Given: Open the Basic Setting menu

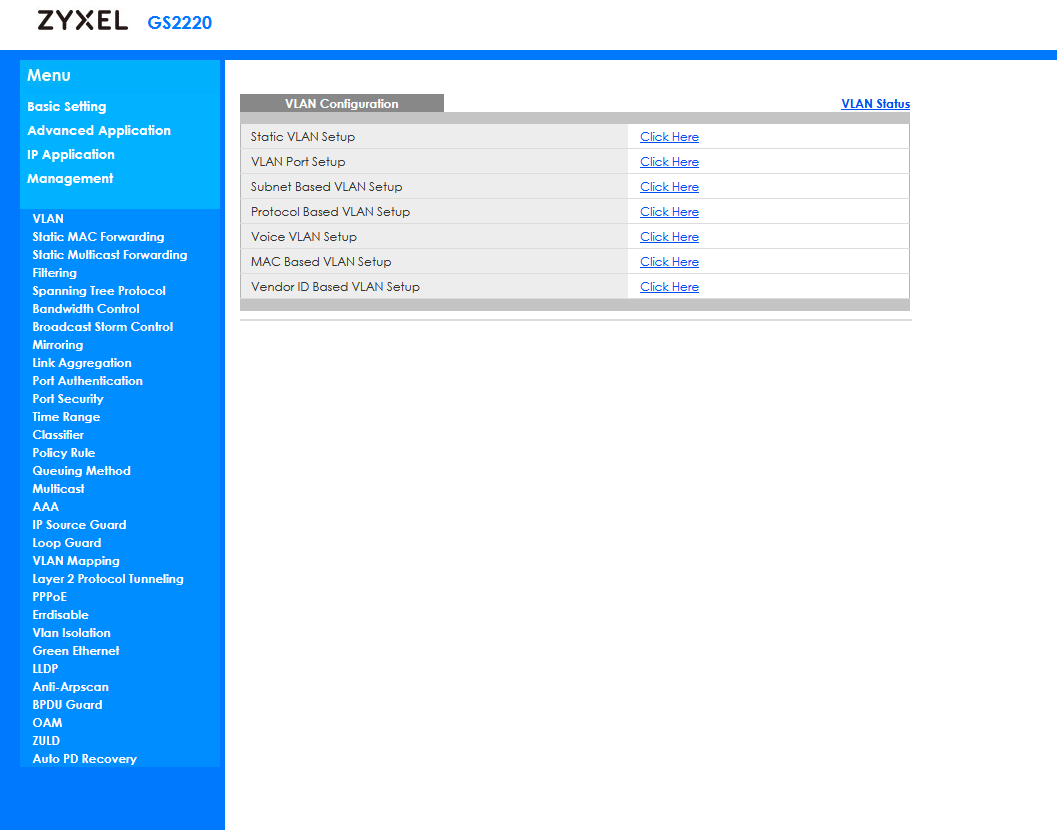Looking at the screenshot, I should pos(67,107).
